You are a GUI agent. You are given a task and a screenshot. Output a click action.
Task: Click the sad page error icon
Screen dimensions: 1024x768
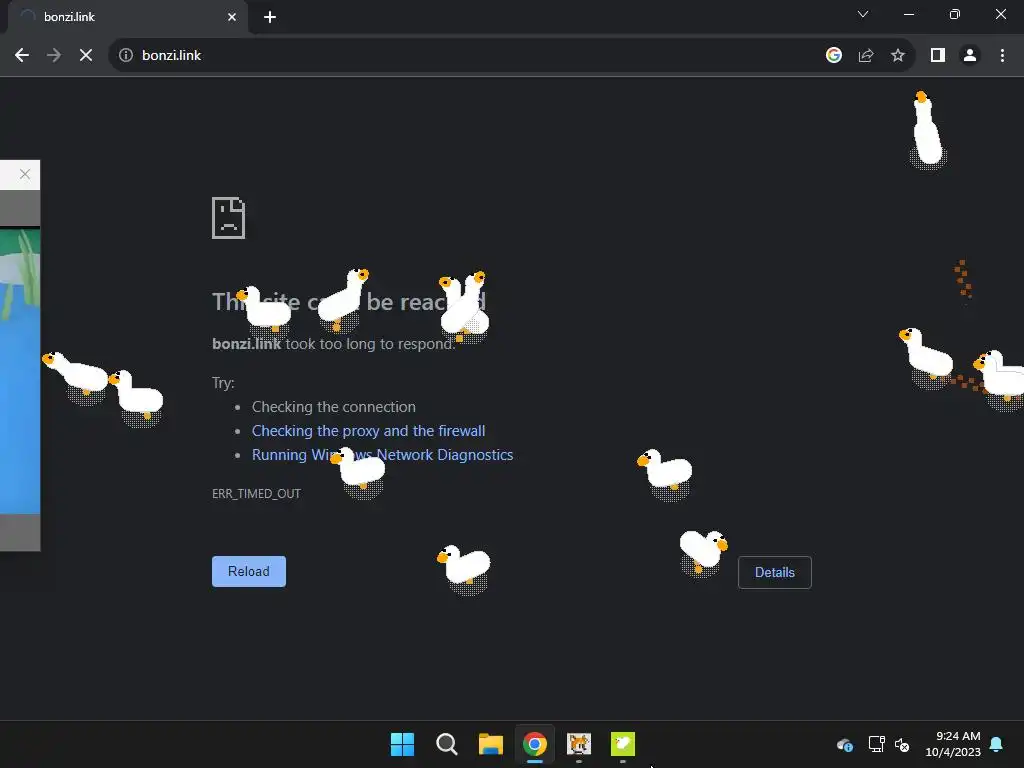pos(229,218)
